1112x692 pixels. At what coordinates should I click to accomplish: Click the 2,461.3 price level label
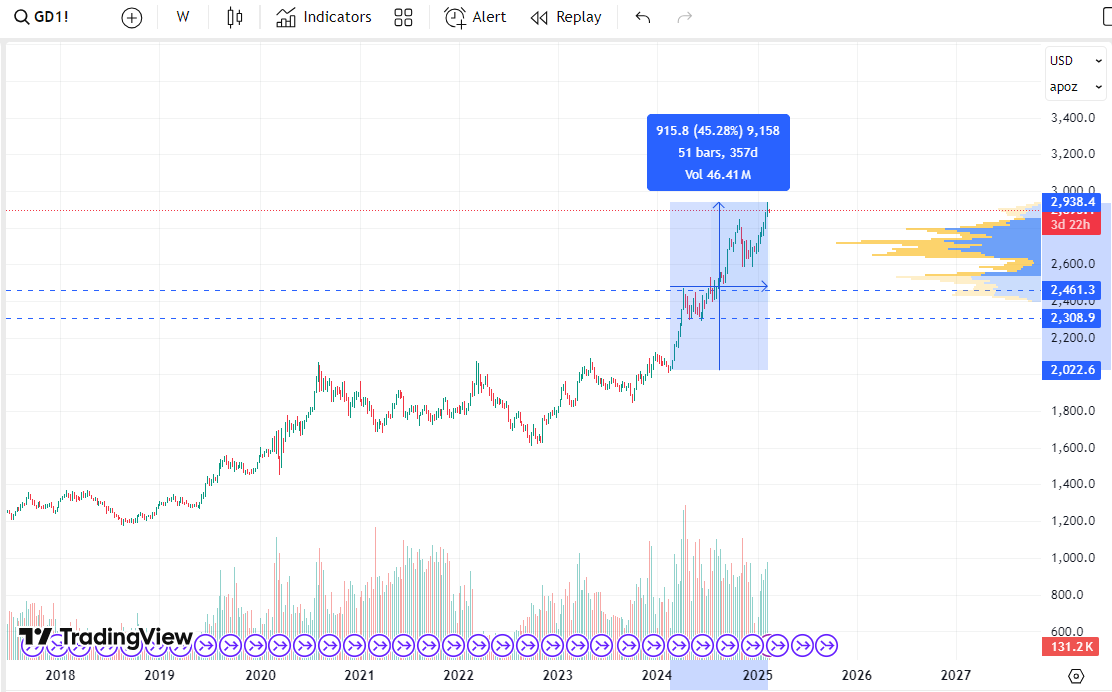(x=1071, y=290)
